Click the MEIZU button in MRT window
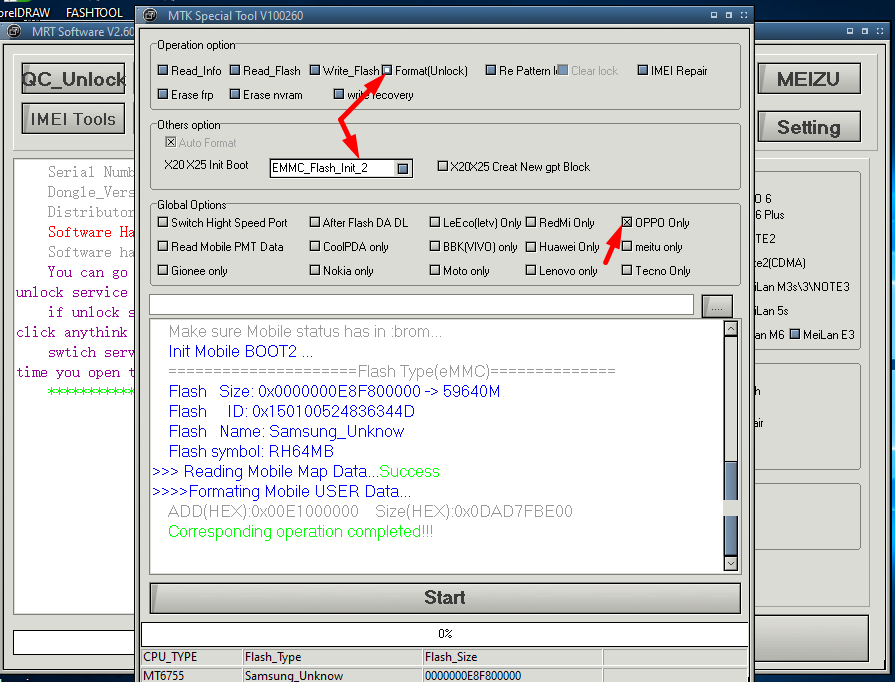This screenshot has height=682, width=895. point(809,78)
